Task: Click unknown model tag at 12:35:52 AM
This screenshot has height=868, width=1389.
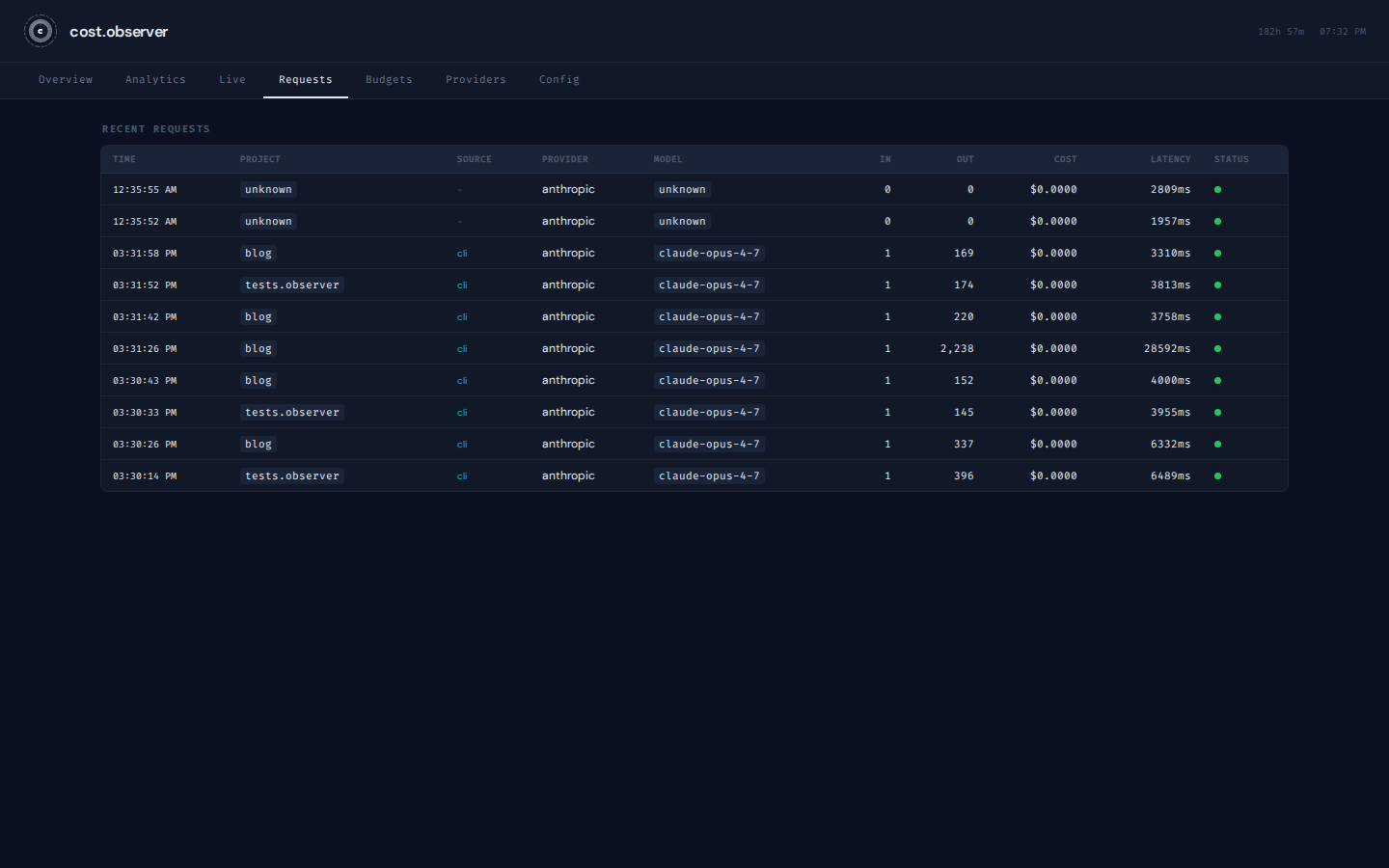Action: pyautogui.click(x=682, y=222)
